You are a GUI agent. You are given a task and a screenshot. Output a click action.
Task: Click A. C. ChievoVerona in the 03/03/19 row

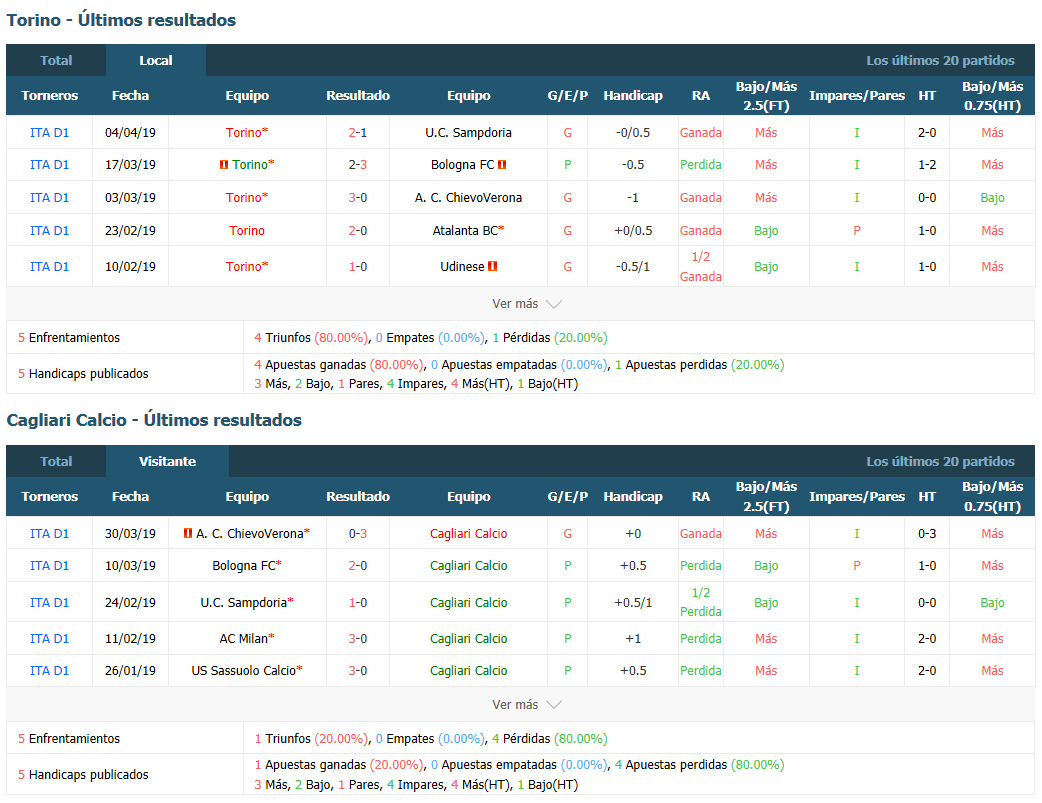[469, 197]
